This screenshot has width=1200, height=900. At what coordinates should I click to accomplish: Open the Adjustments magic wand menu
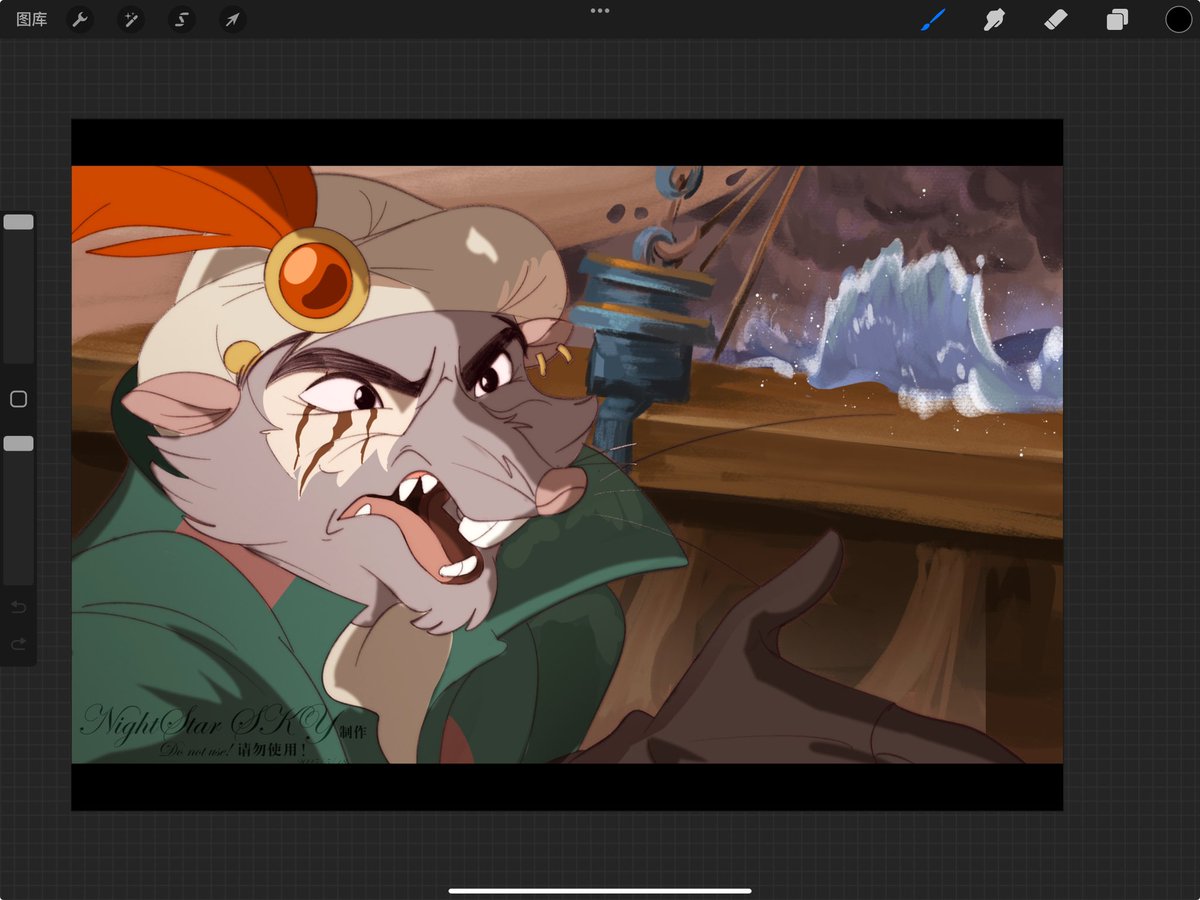pyautogui.click(x=131, y=19)
